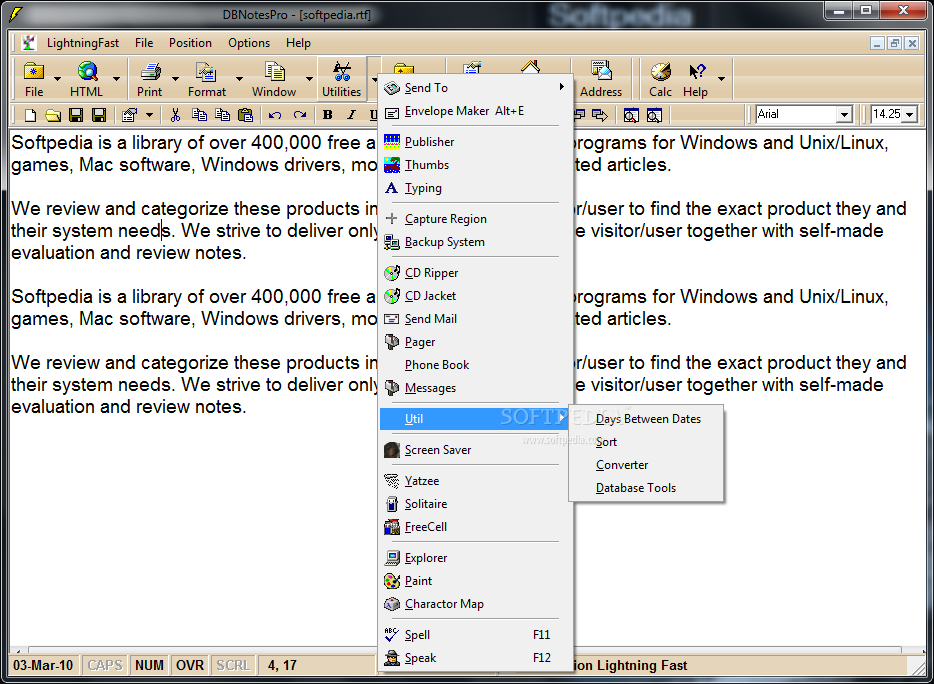Click the document icon left of LightningFast menu

(29, 43)
